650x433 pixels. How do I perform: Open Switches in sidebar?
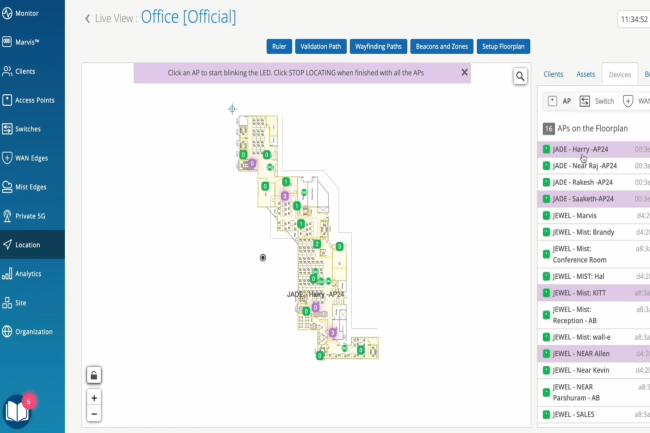tap(32, 129)
